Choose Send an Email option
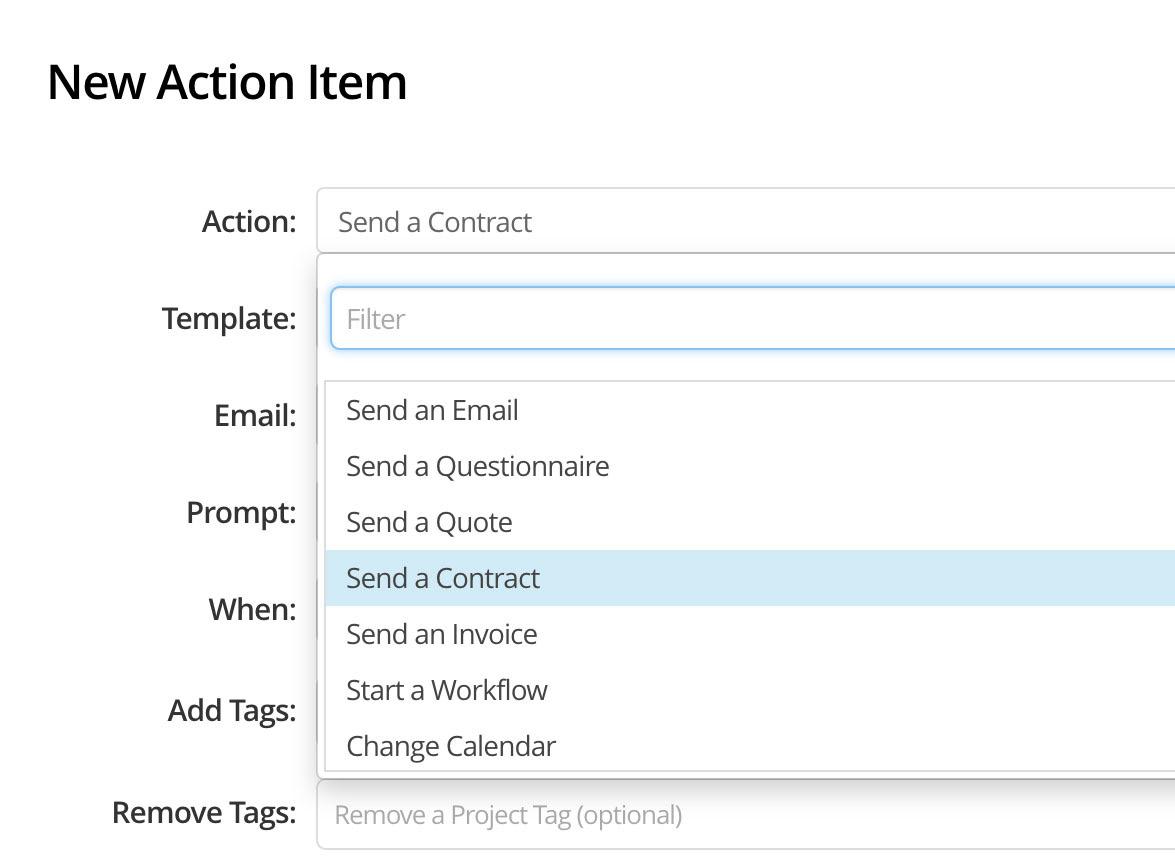1175x866 pixels. point(432,410)
